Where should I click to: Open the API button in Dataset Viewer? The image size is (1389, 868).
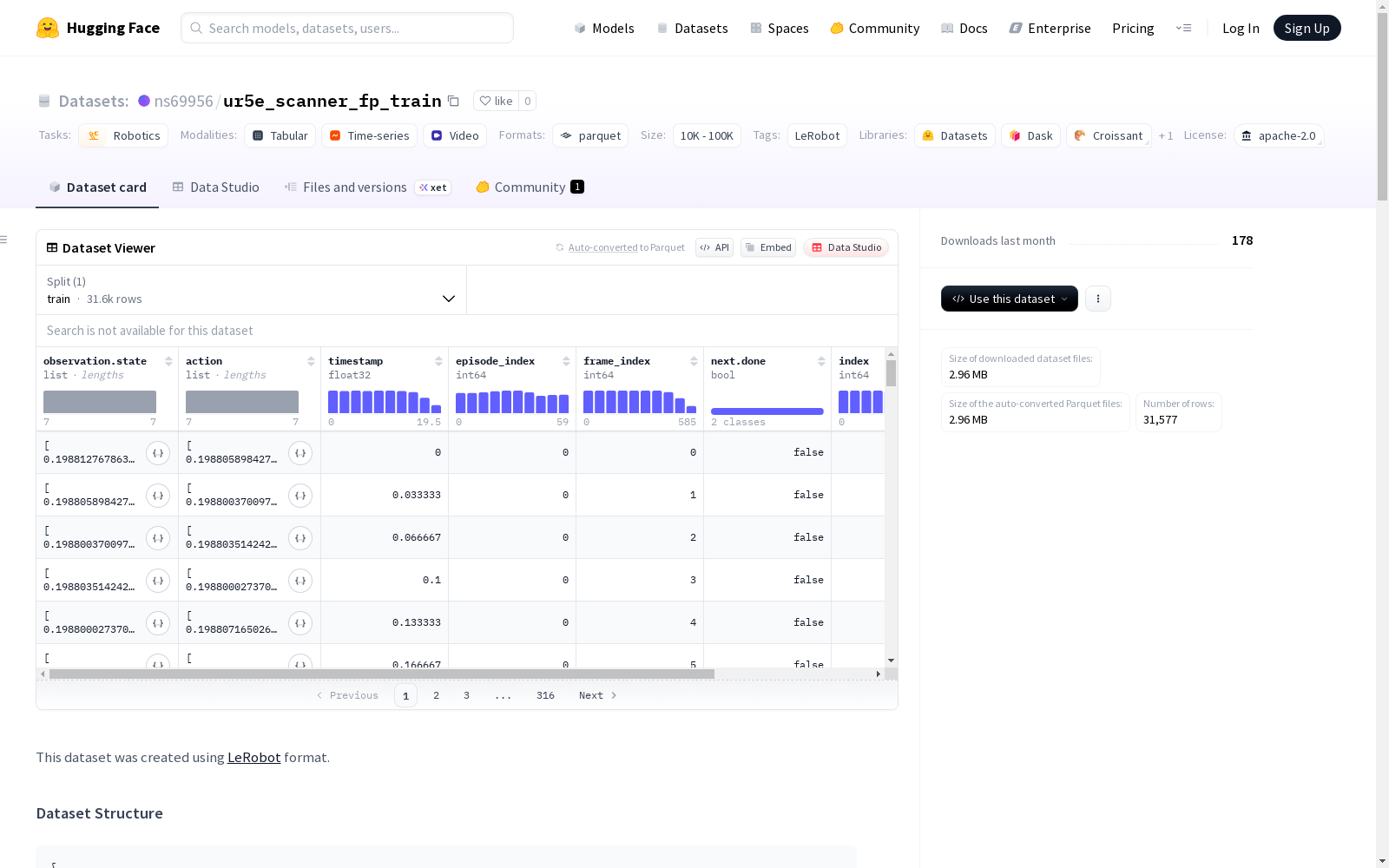click(x=714, y=247)
